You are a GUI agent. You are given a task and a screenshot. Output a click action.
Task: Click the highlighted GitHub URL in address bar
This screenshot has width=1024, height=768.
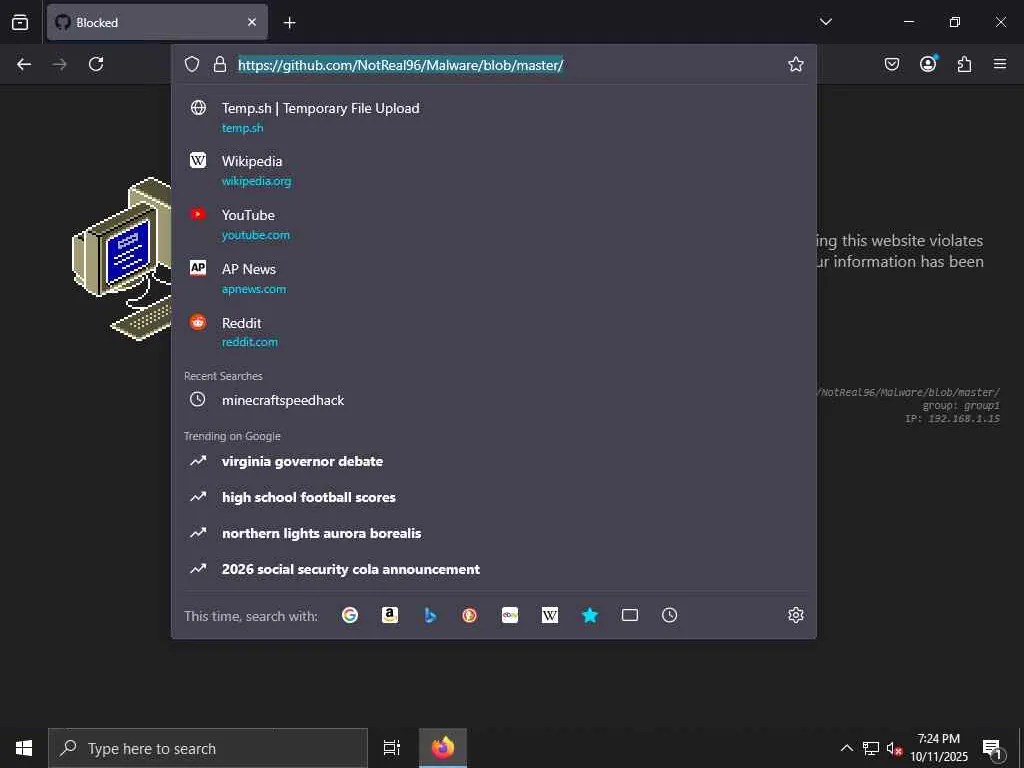click(400, 65)
